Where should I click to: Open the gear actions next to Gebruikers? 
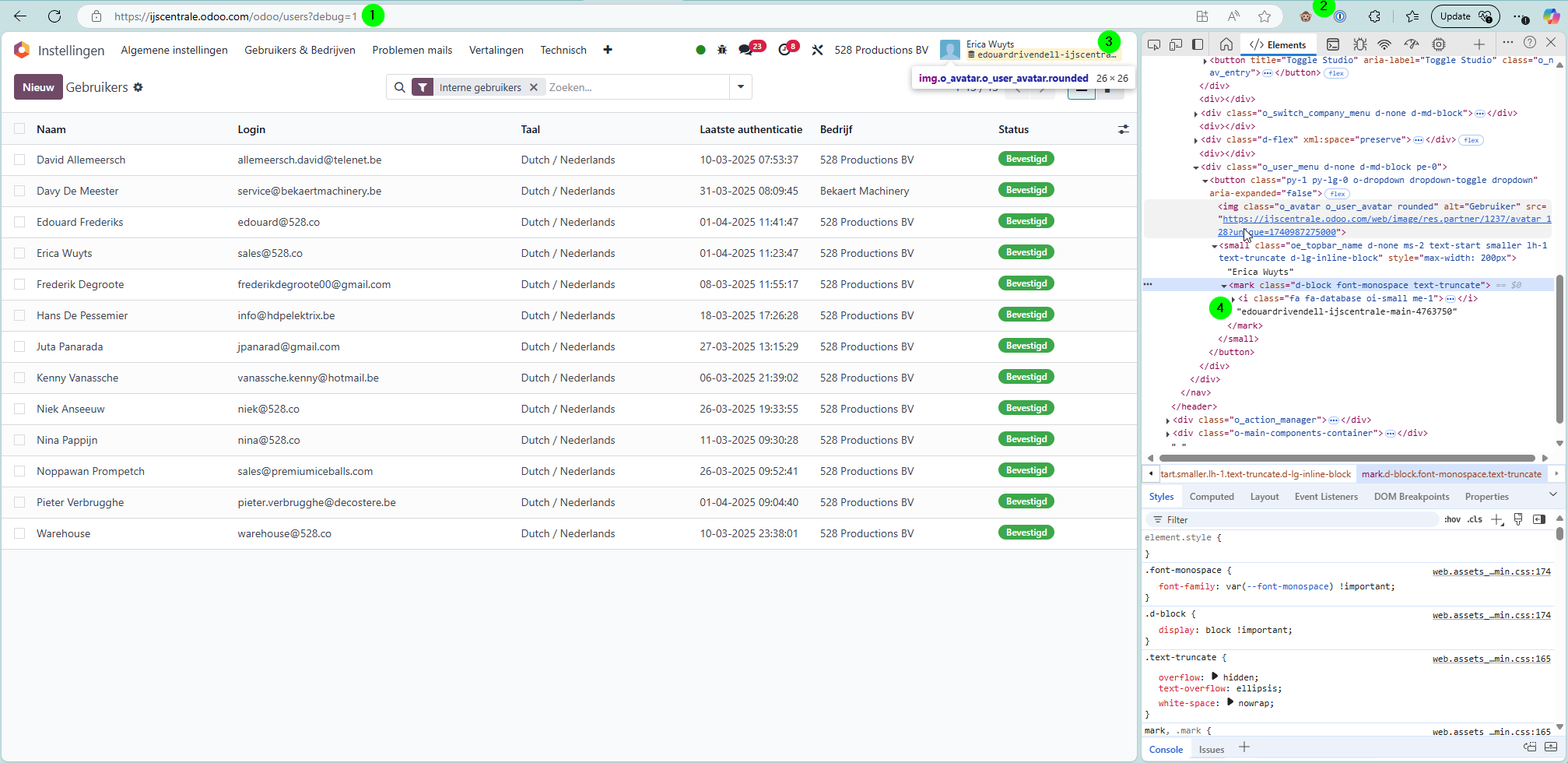139,87
